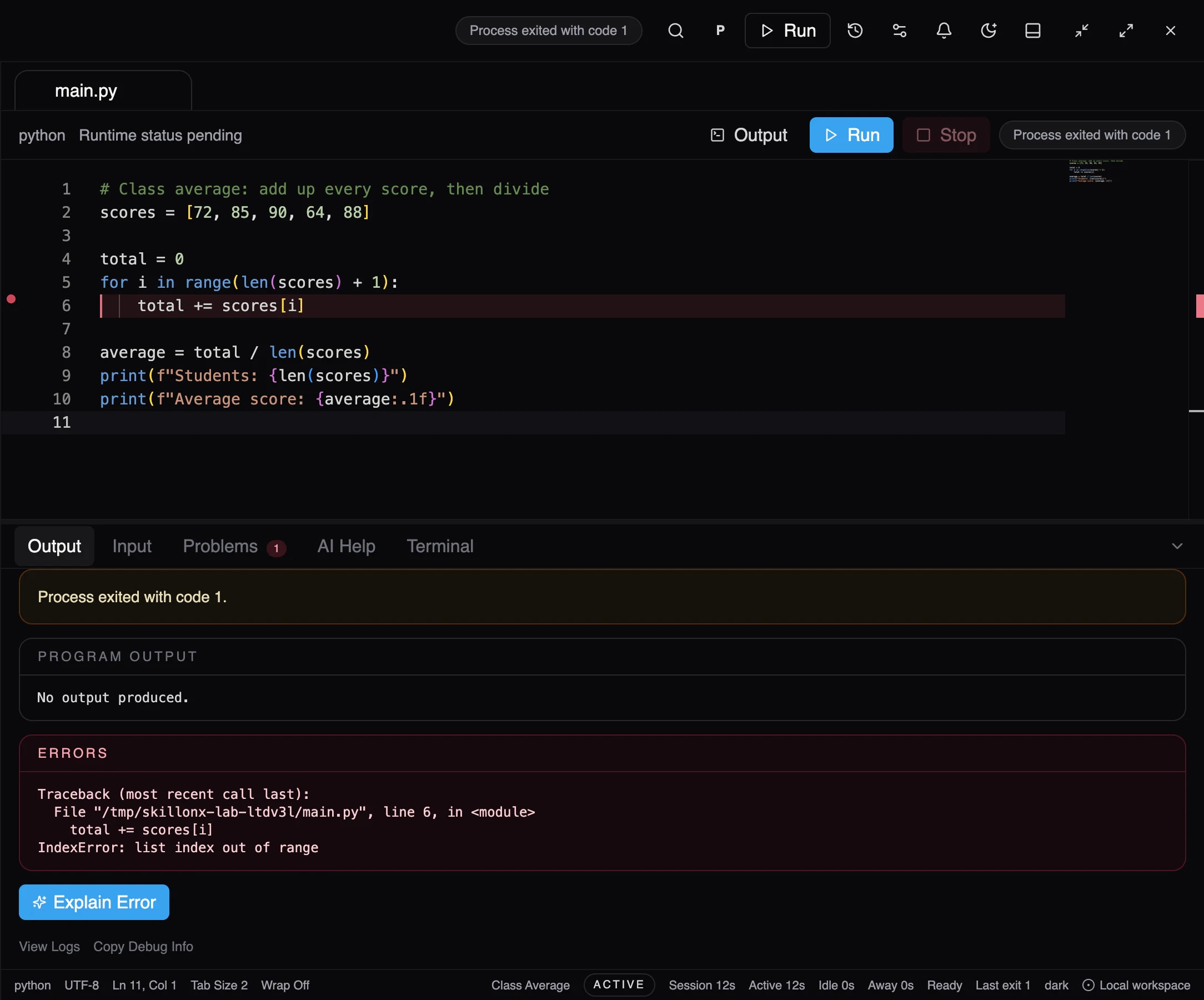
Task: Click 'Last exit 1' in status bar
Action: pyautogui.click(x=1003, y=985)
